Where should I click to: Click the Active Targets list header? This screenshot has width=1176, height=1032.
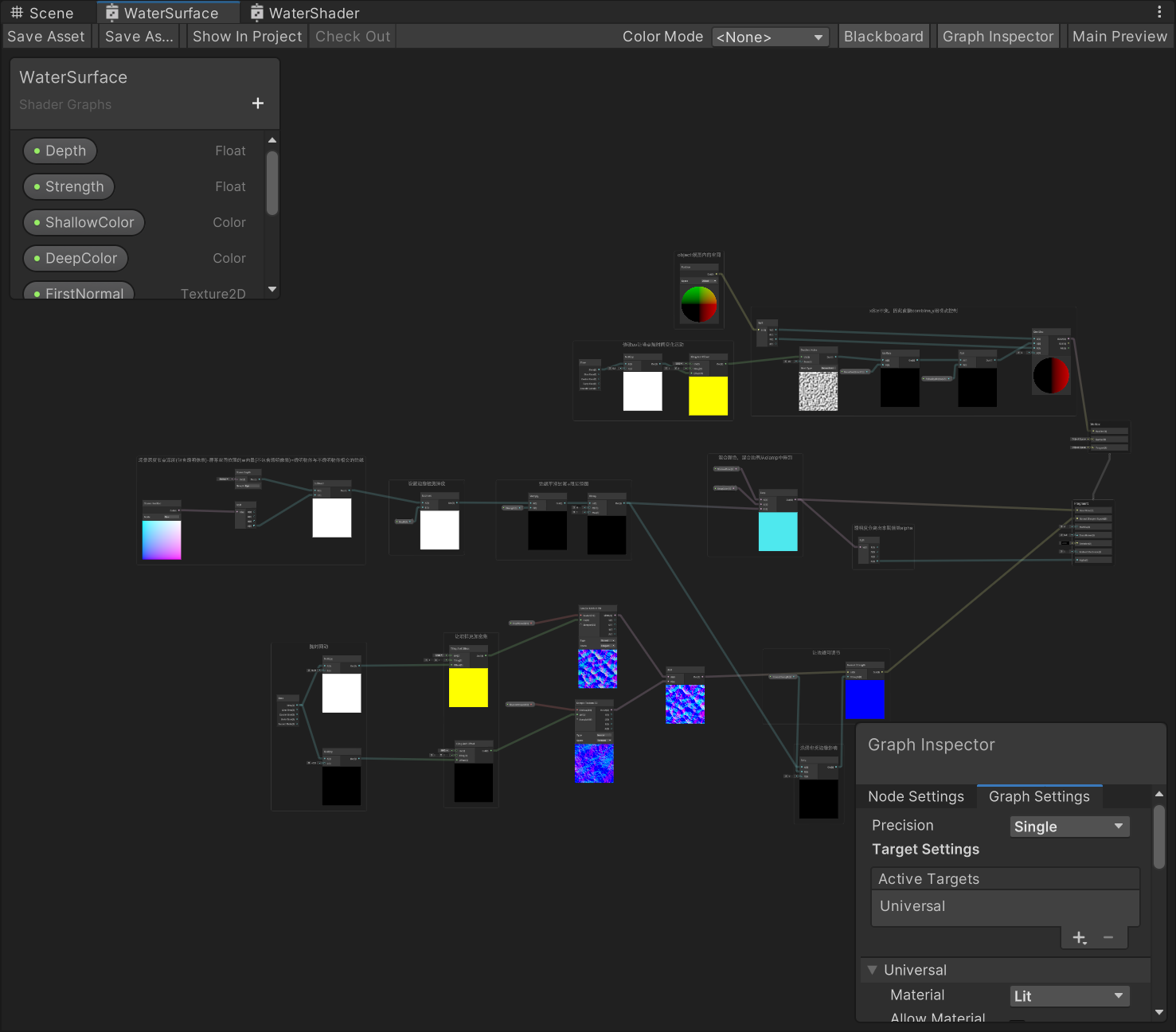pyautogui.click(x=1006, y=879)
